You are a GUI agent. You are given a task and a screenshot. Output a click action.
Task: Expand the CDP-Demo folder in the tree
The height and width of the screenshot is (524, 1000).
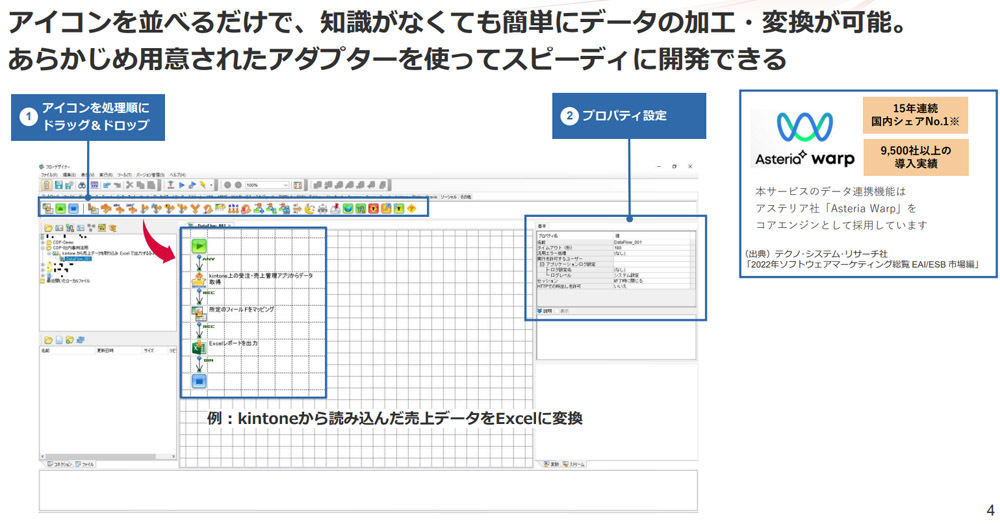(43, 242)
